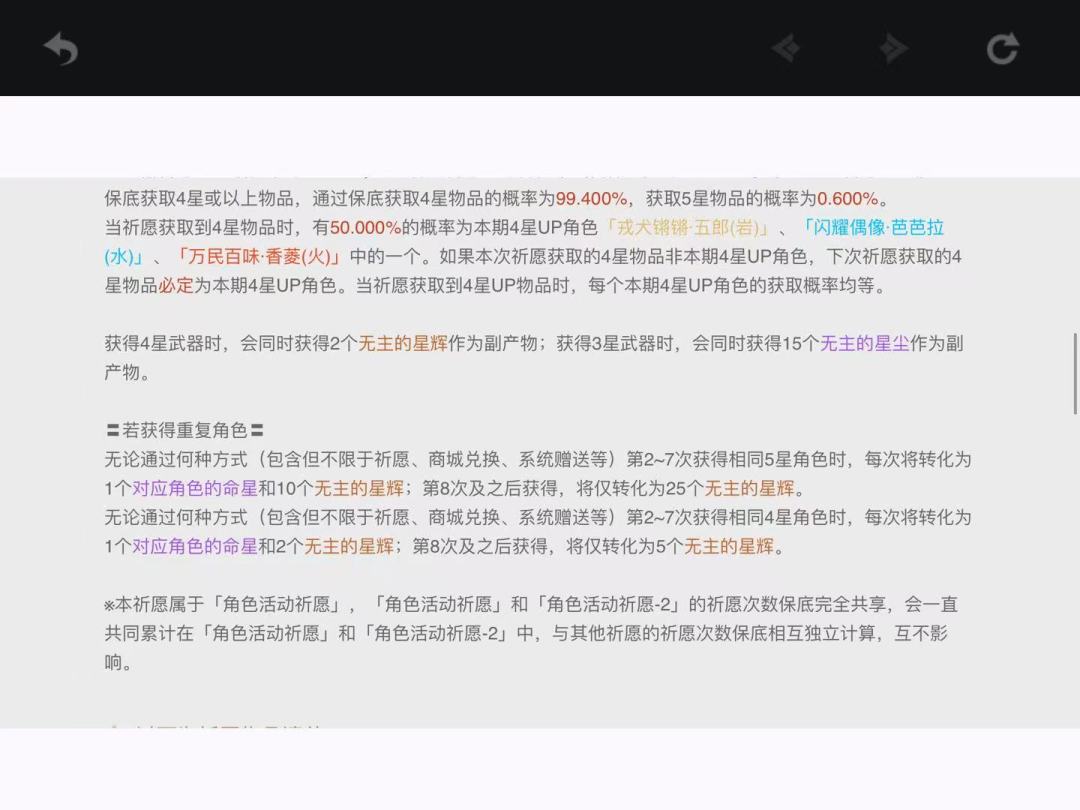Go to previous page with left diamond arrow
This screenshot has height=810, width=1080.
(x=786, y=48)
